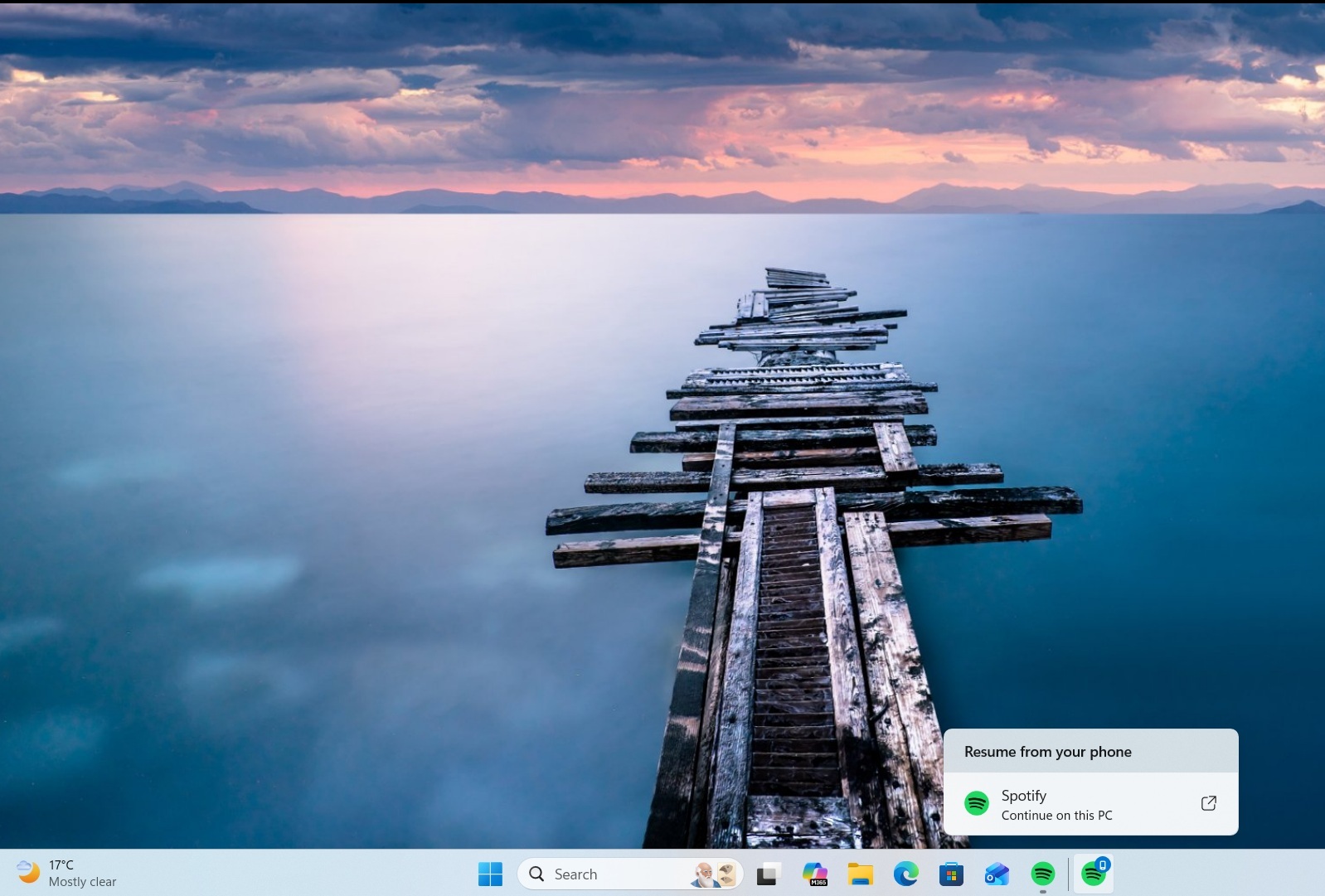Click the Resume from your phone header
Image resolution: width=1325 pixels, height=896 pixels.
pyautogui.click(x=1047, y=752)
